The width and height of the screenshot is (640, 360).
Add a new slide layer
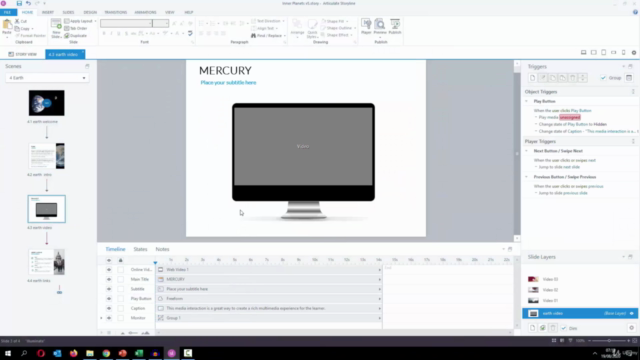click(533, 328)
